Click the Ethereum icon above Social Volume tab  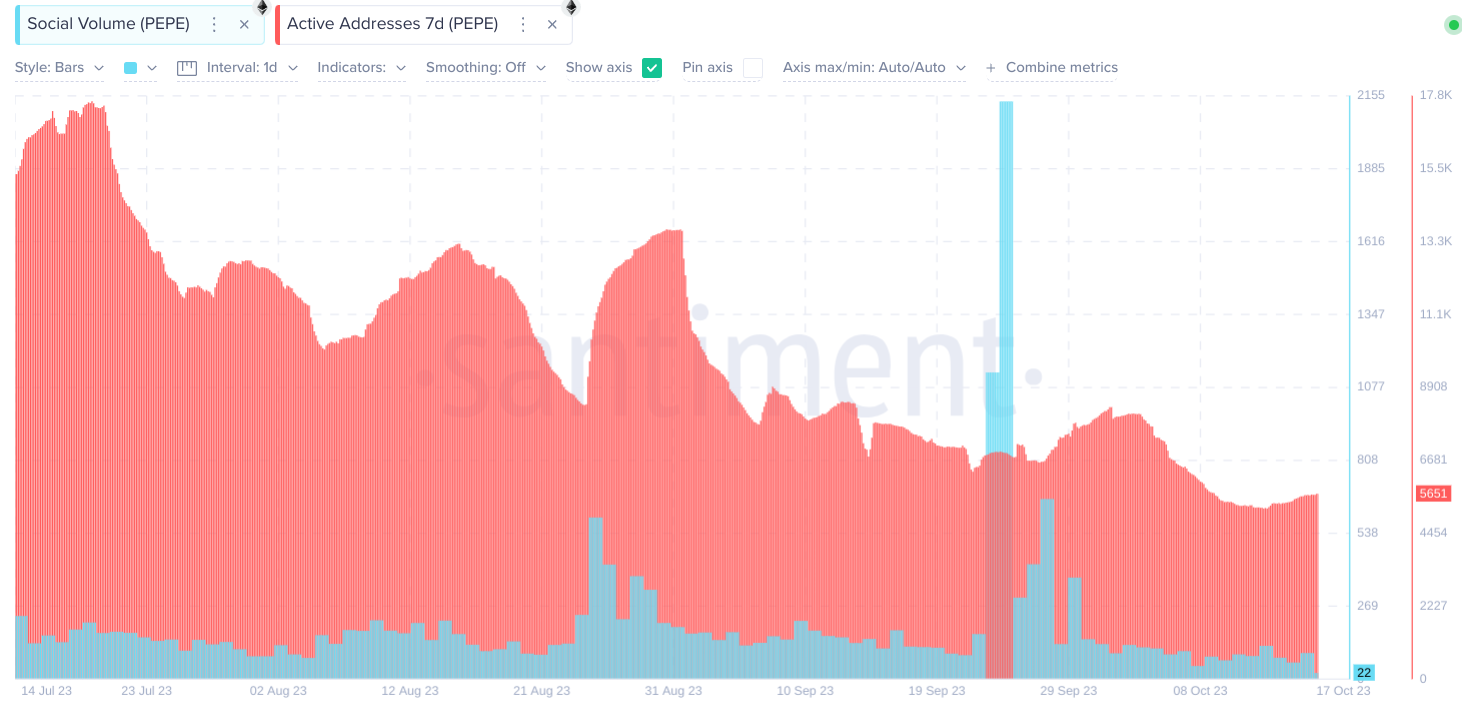pyautogui.click(x=262, y=7)
